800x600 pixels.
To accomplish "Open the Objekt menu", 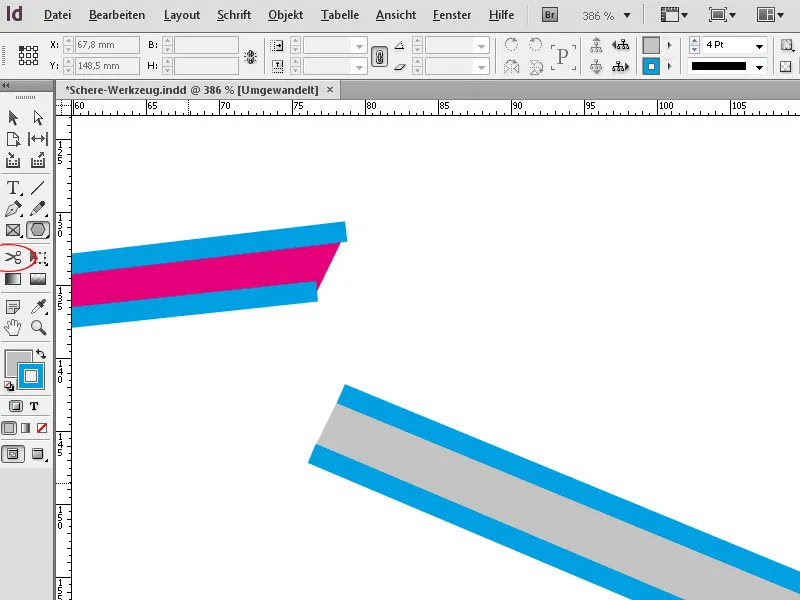I will click(285, 15).
